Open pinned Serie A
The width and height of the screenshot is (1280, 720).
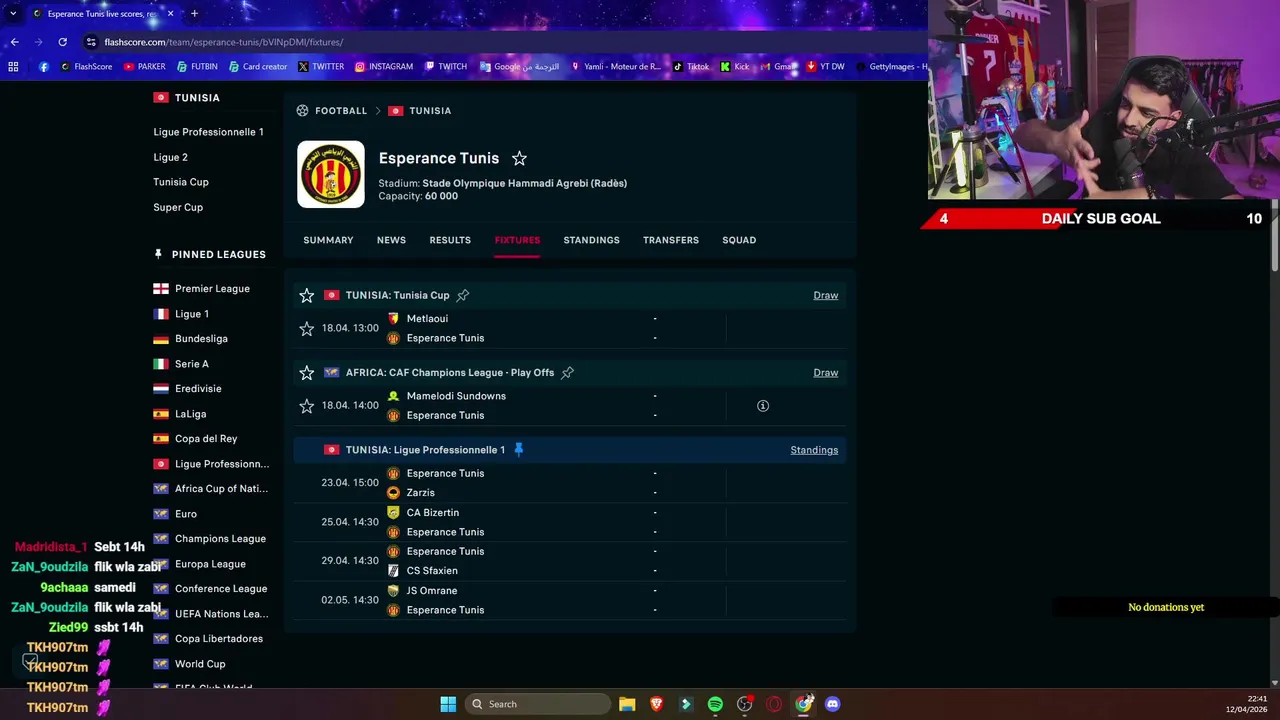click(192, 364)
